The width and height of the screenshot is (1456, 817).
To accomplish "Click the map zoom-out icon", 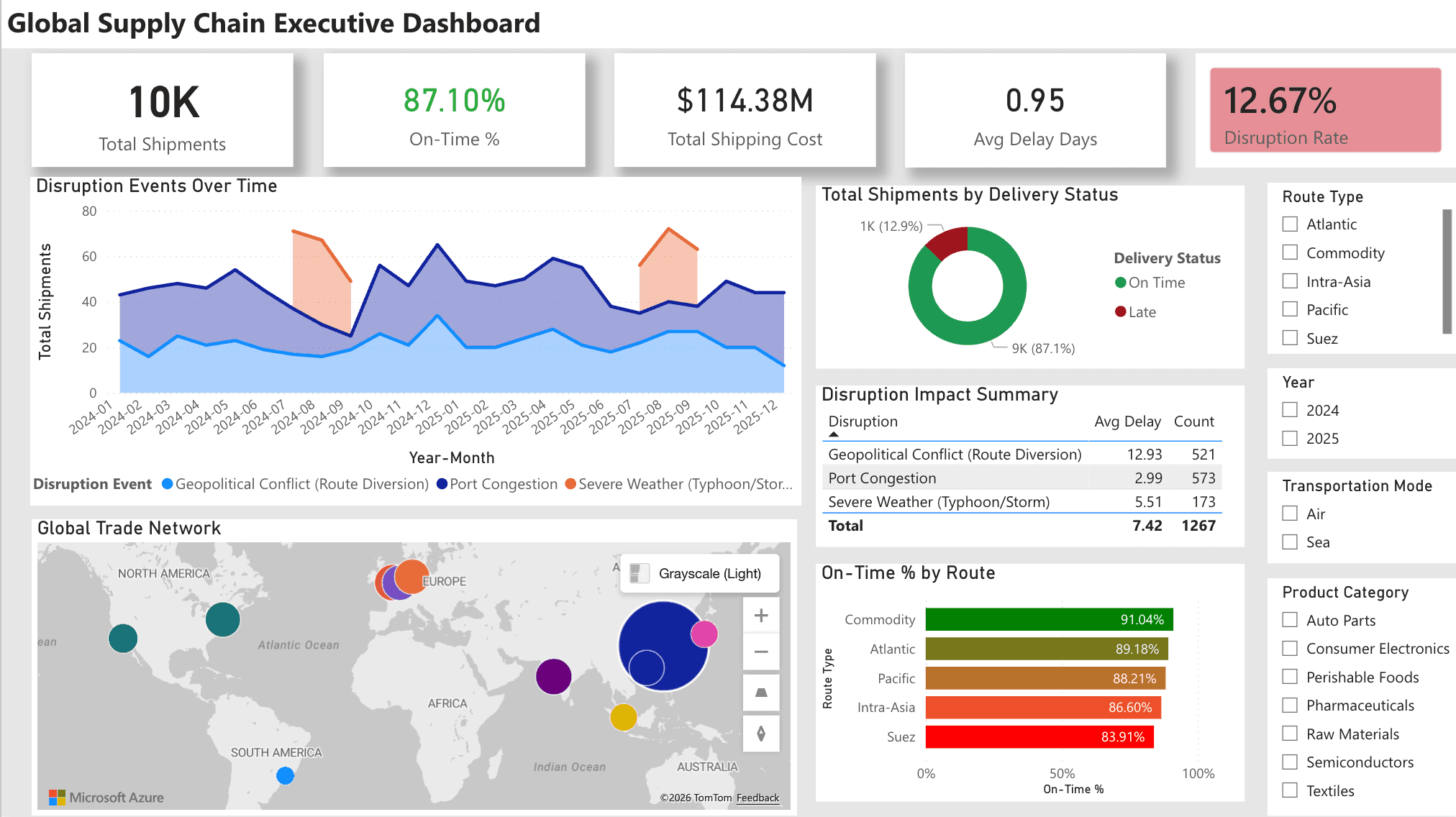I will point(760,652).
